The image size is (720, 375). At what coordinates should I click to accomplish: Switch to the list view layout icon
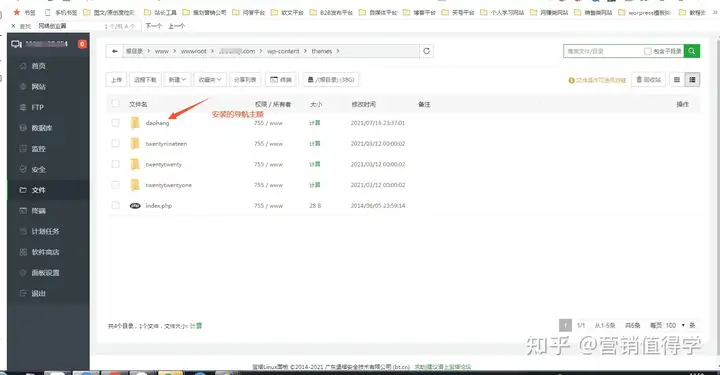(x=677, y=80)
